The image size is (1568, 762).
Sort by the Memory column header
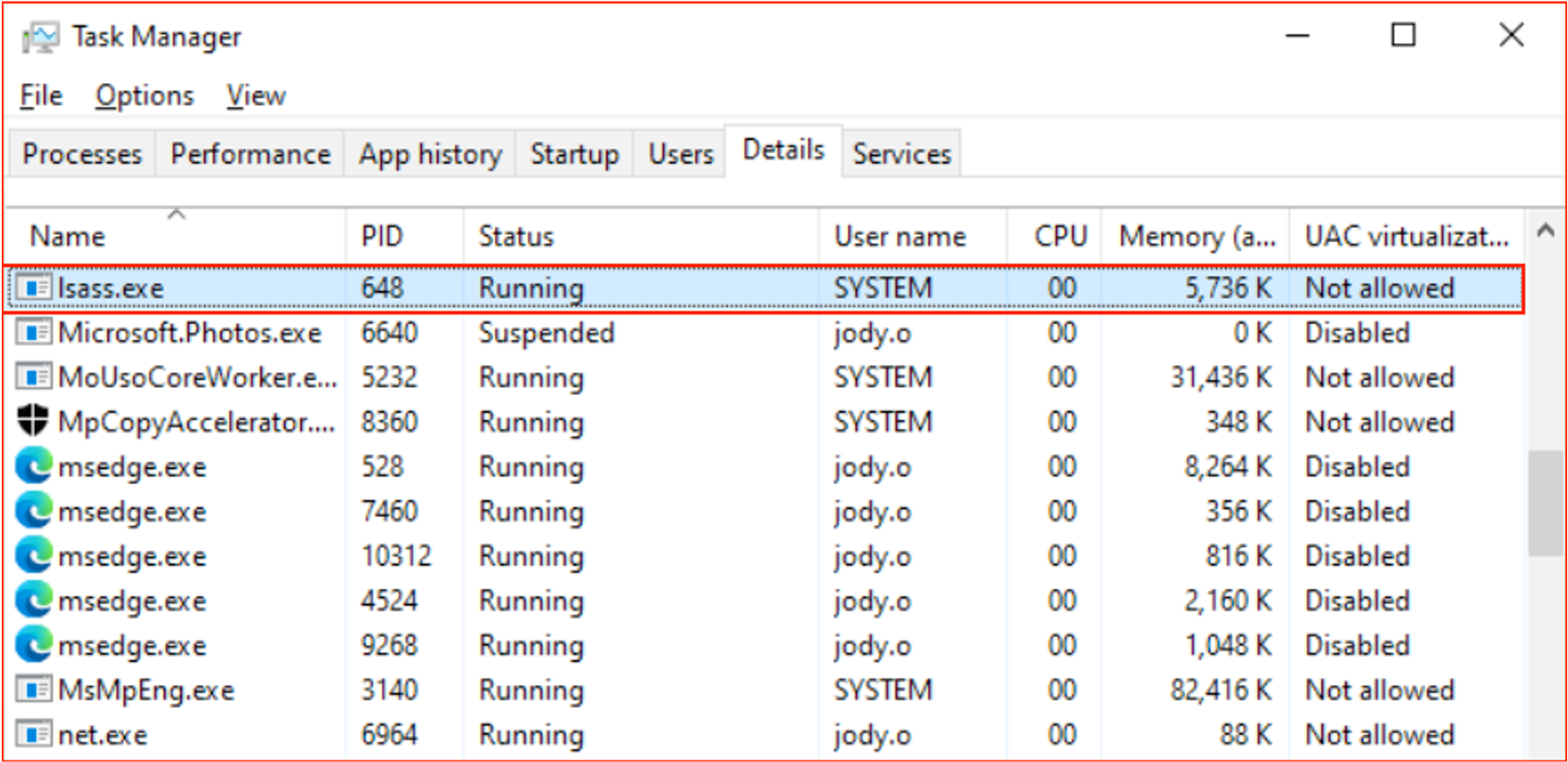click(x=1196, y=235)
